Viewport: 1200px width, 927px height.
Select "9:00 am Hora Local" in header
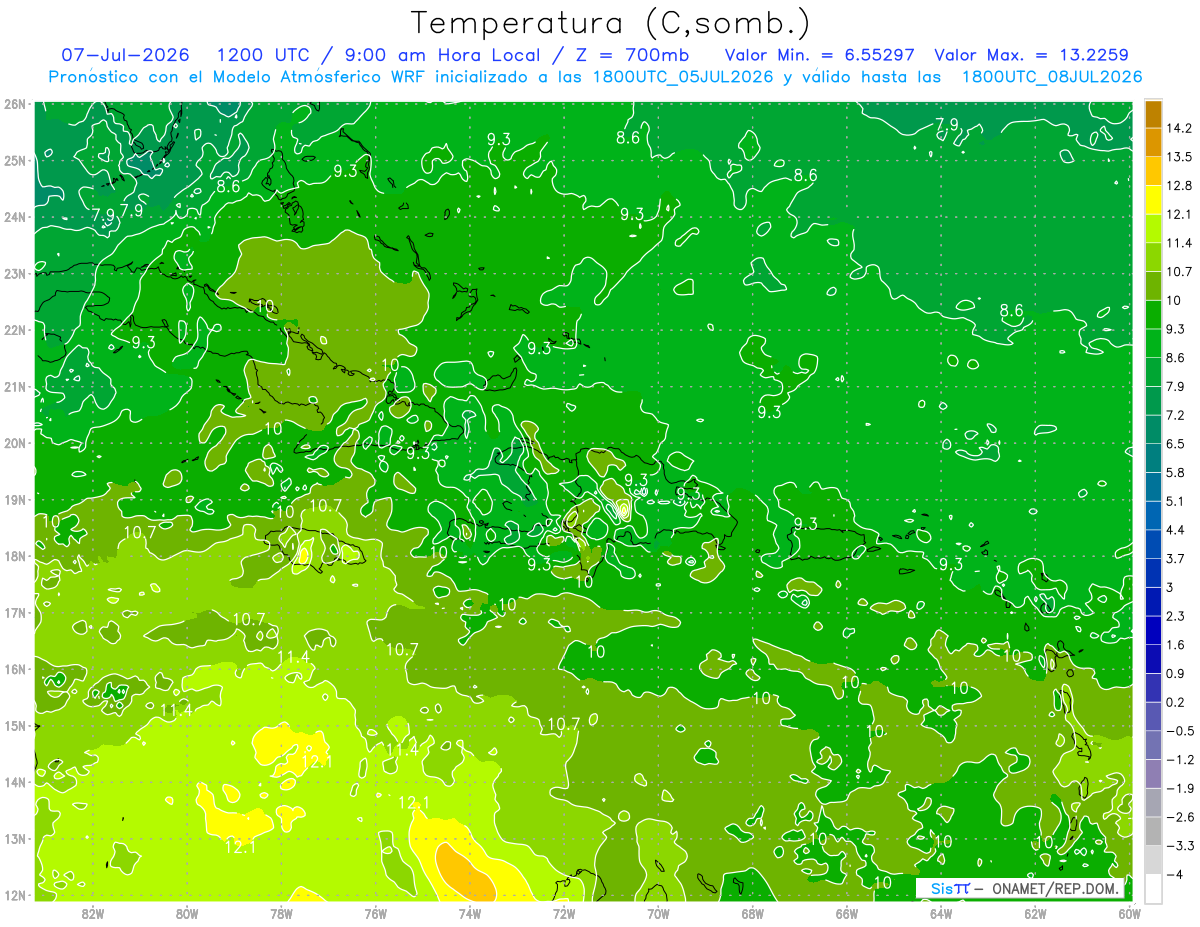coord(444,55)
